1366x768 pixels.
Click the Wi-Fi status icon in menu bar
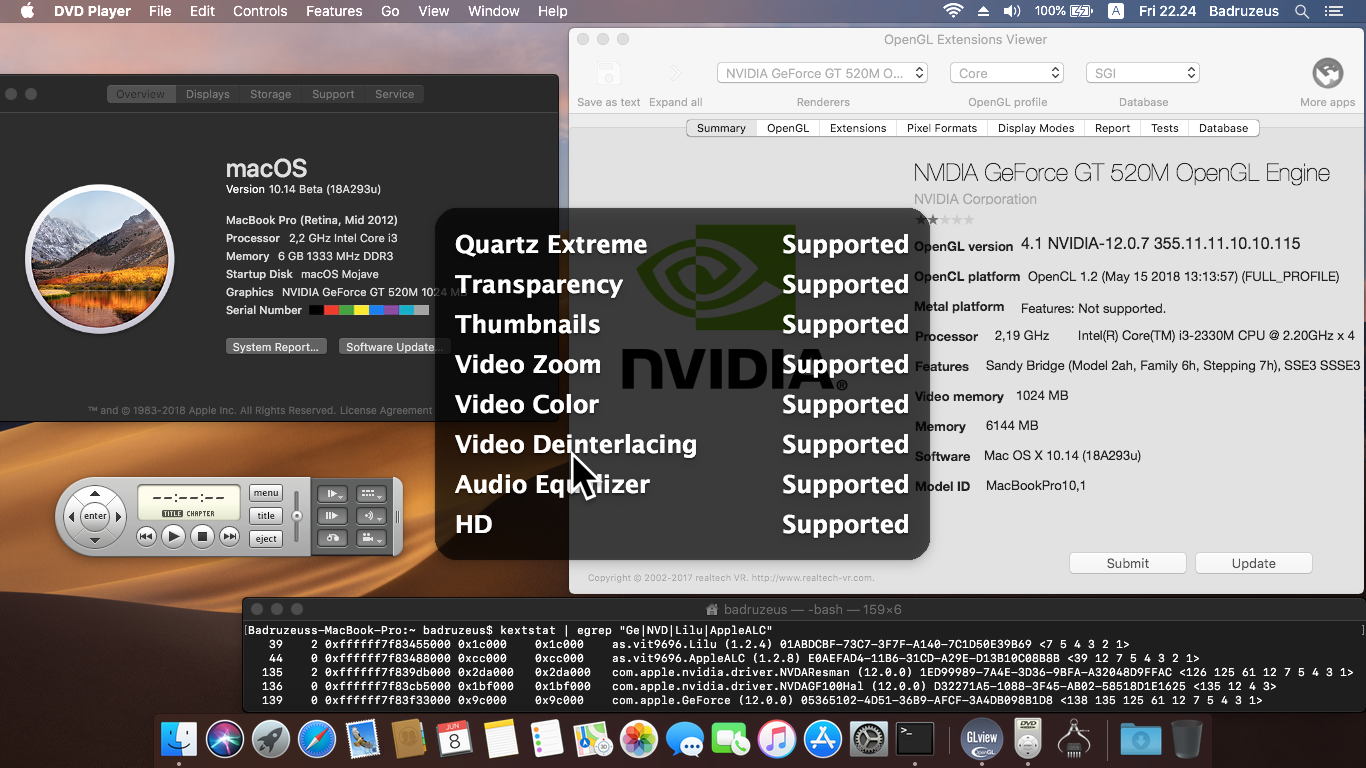coord(953,11)
